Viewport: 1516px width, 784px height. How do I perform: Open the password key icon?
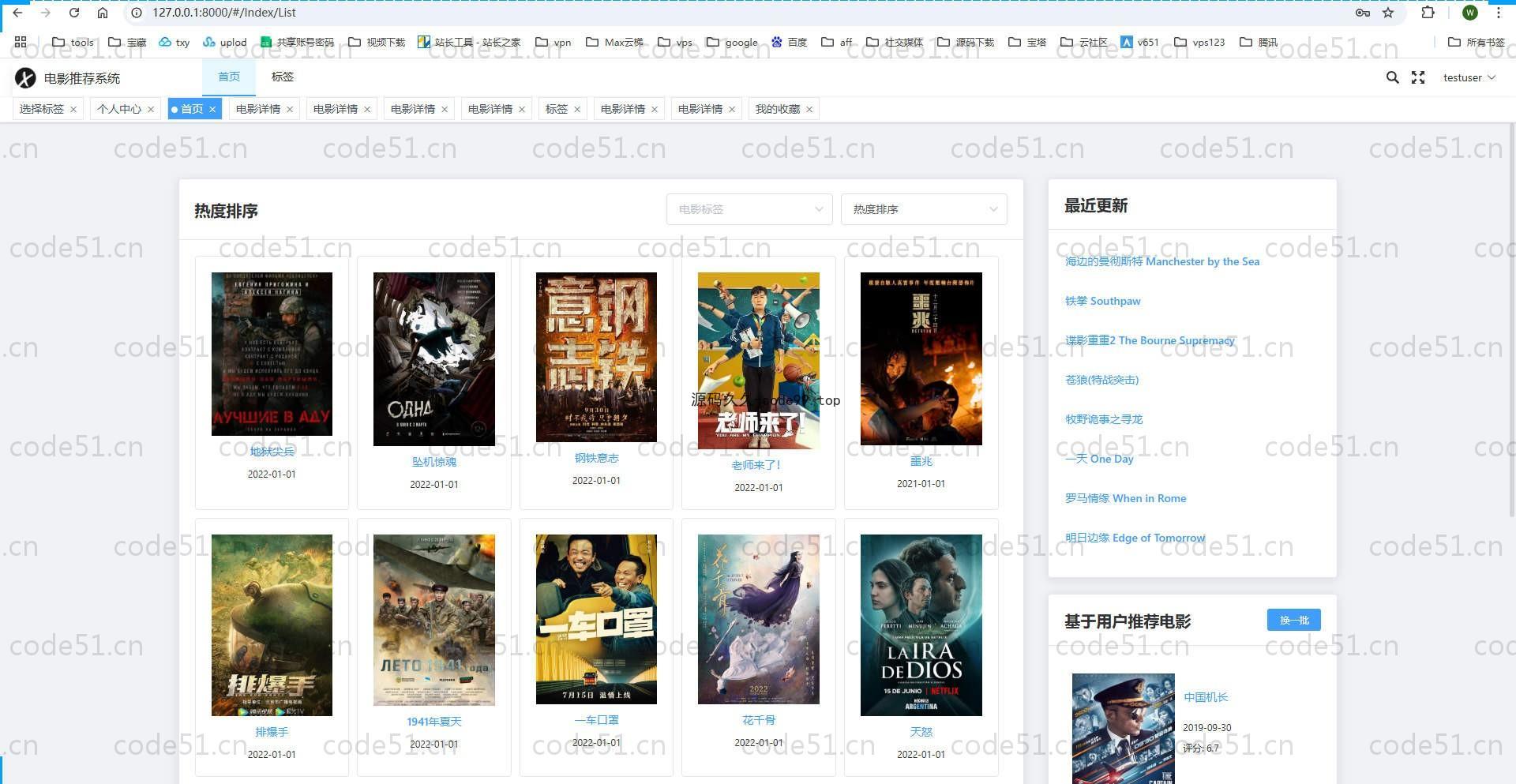(x=1362, y=13)
